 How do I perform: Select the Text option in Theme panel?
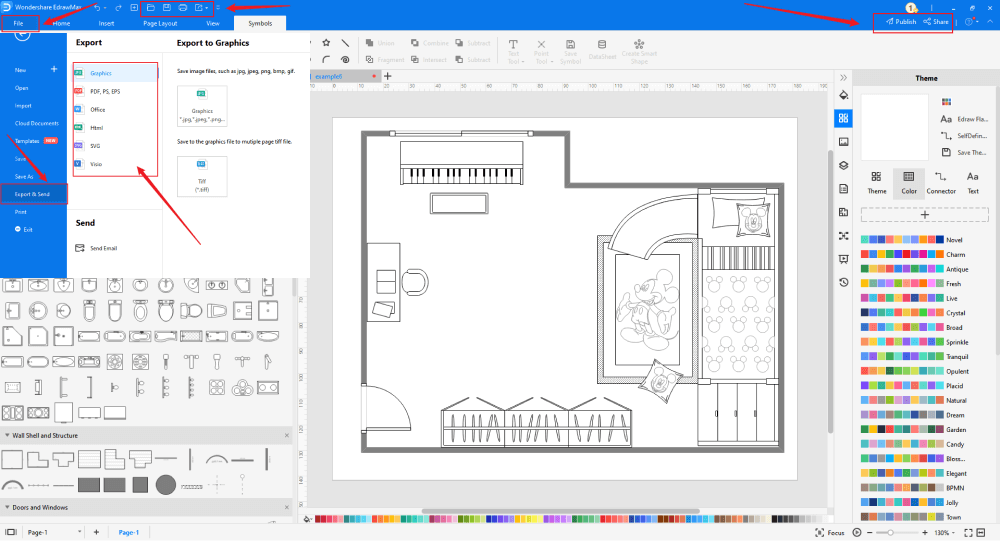973,182
